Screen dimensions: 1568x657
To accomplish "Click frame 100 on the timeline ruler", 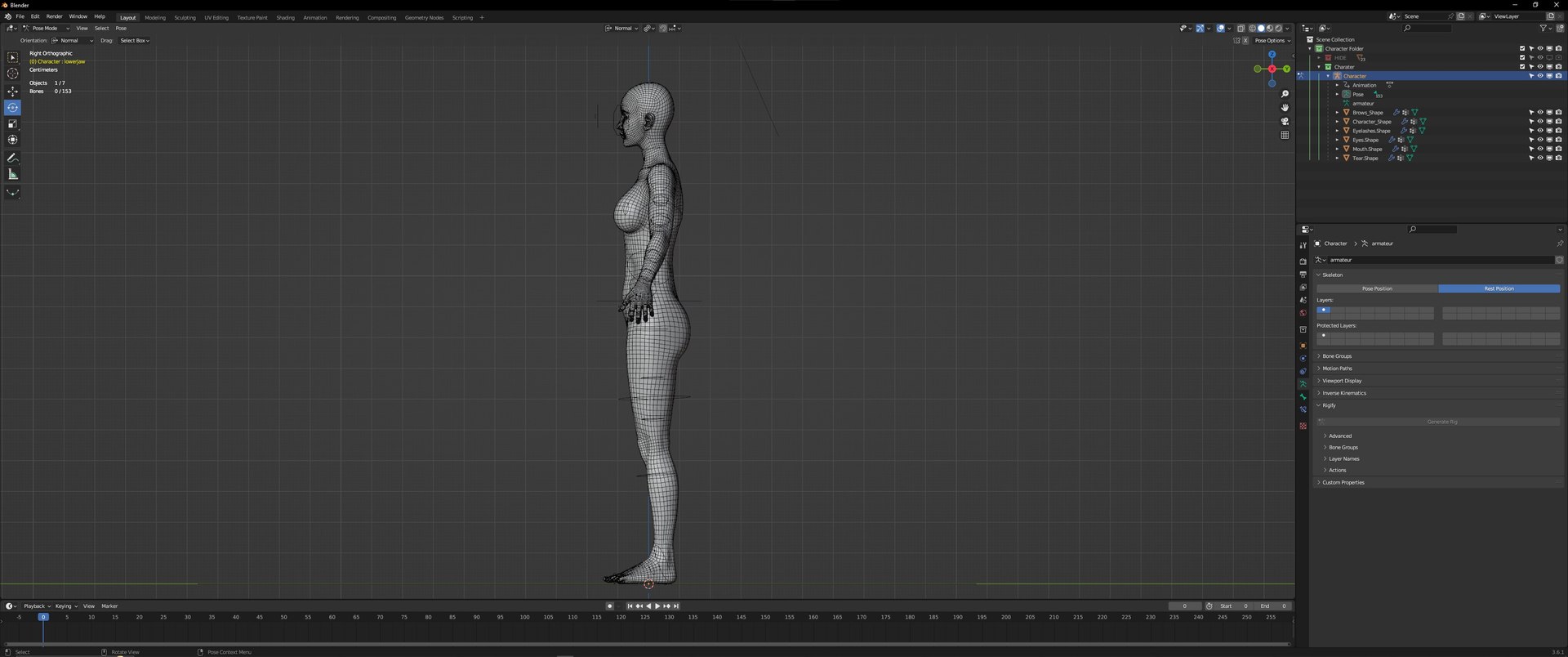I will (524, 617).
